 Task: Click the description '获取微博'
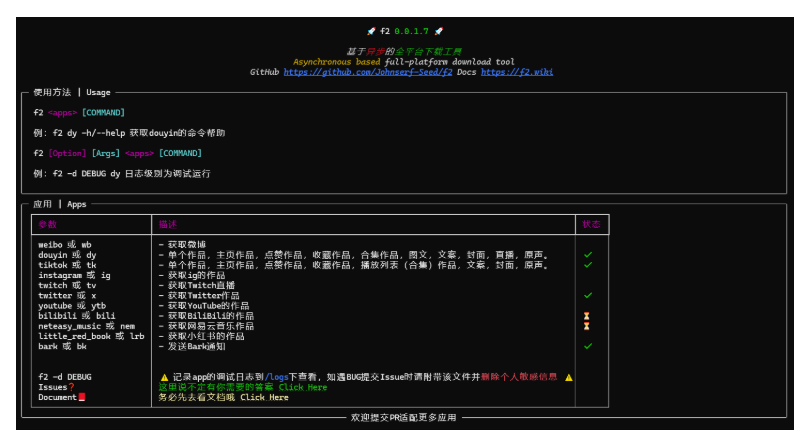click(x=187, y=245)
